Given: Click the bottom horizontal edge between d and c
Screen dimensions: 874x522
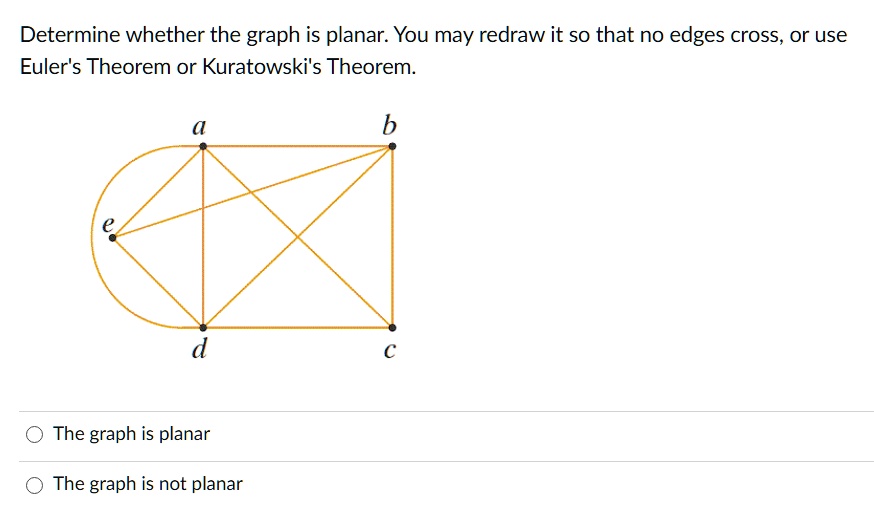Looking at the screenshot, I should pos(298,327).
